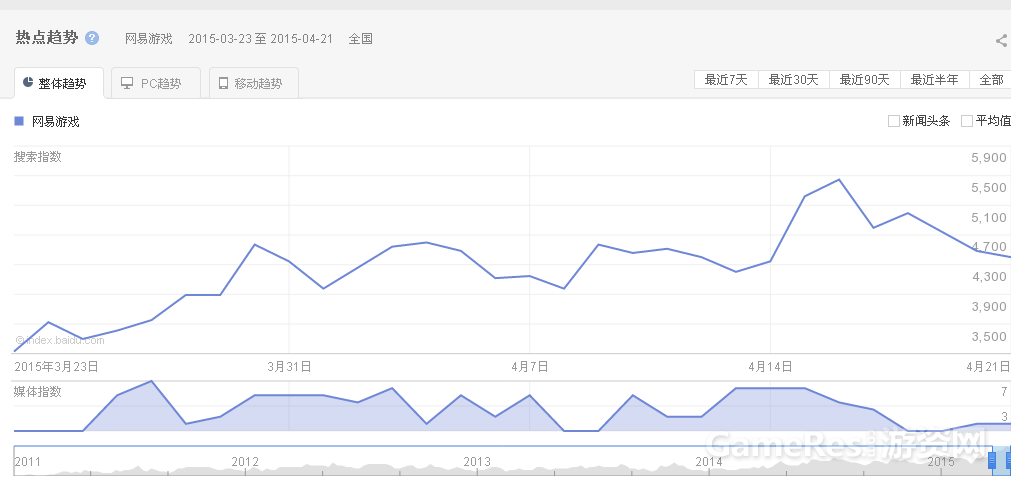
Task: Click the 2015年3月23日 date label
Action: [x=56, y=367]
